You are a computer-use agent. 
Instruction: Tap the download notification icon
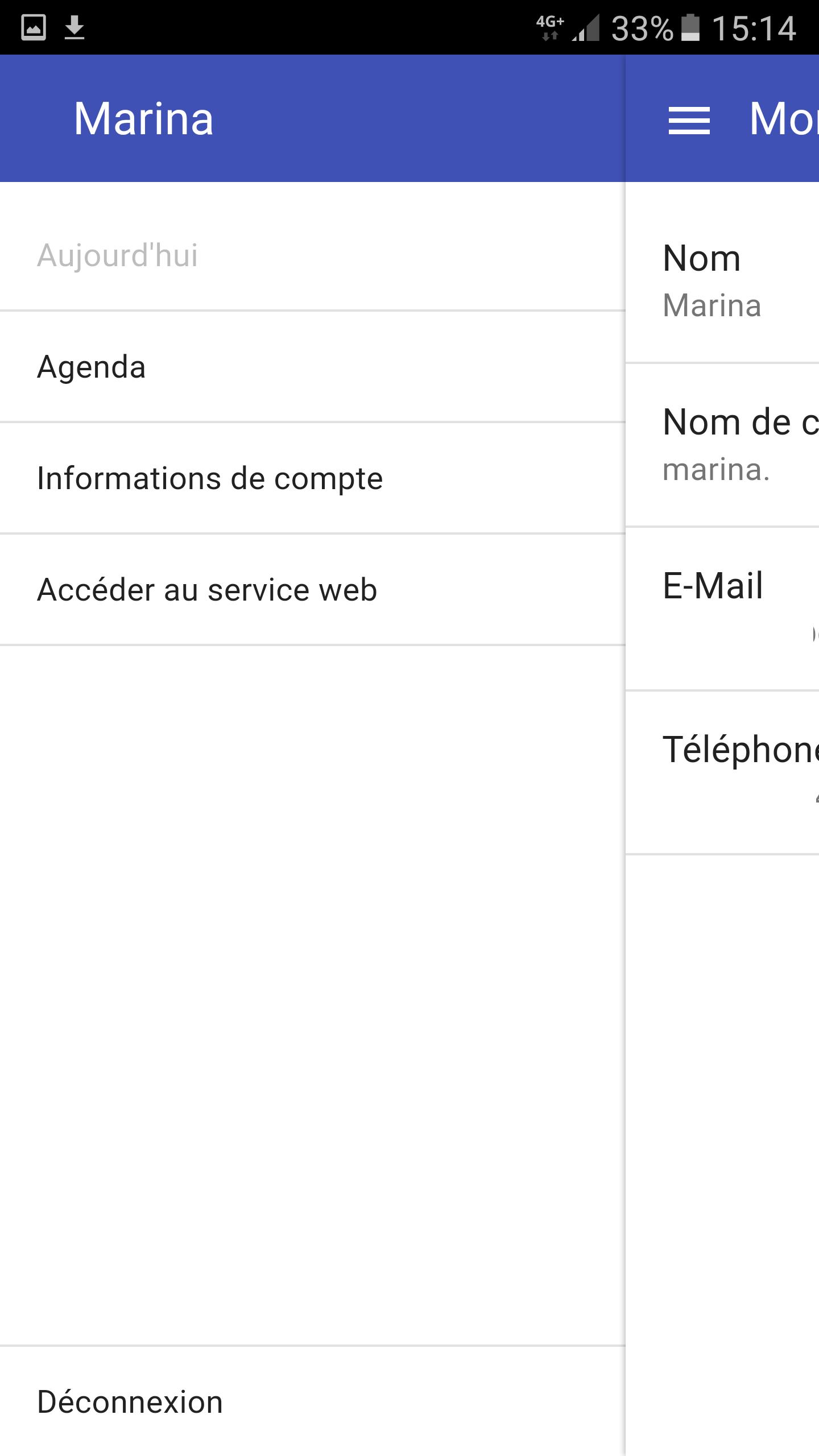(75, 27)
